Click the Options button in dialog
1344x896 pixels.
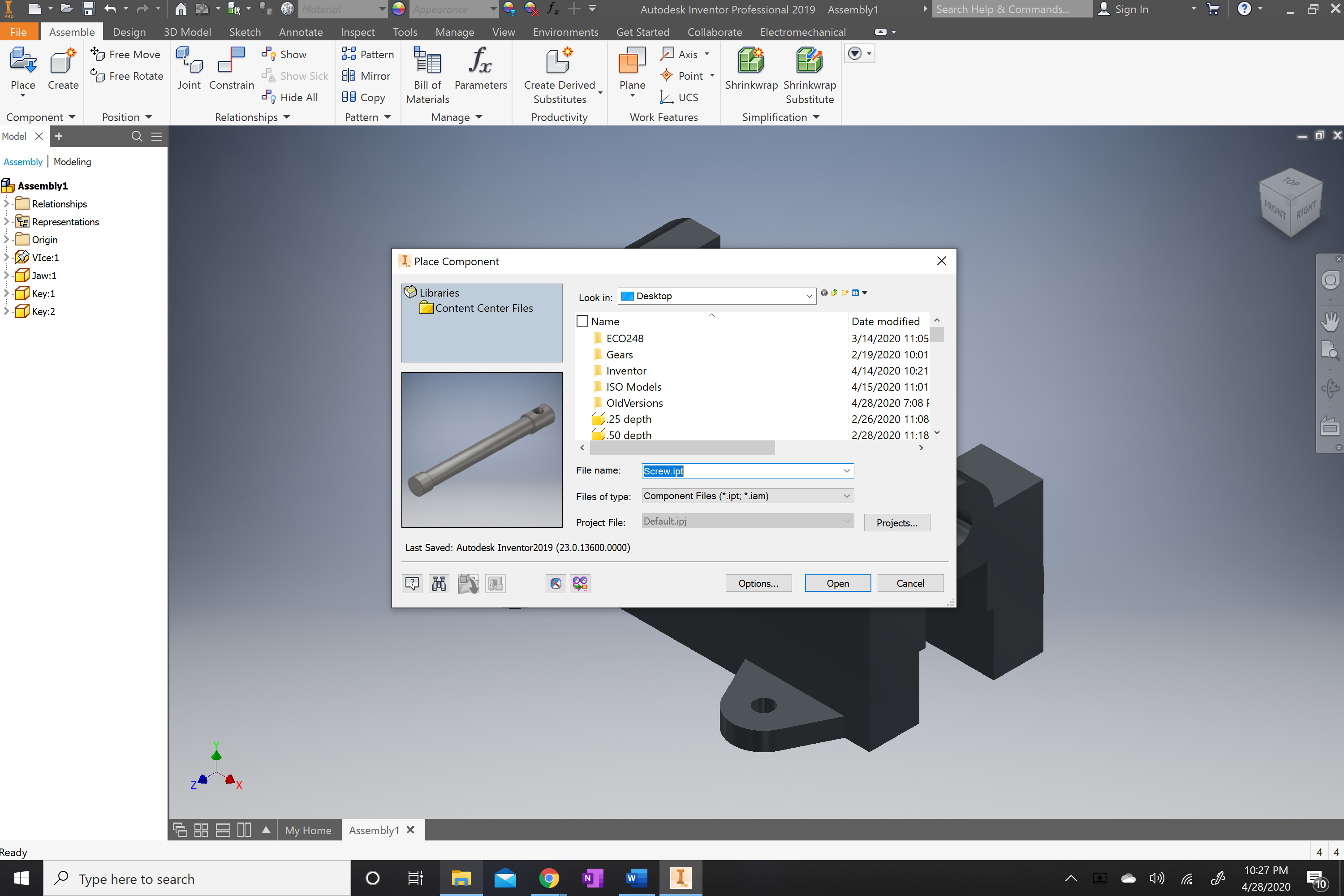[758, 583]
